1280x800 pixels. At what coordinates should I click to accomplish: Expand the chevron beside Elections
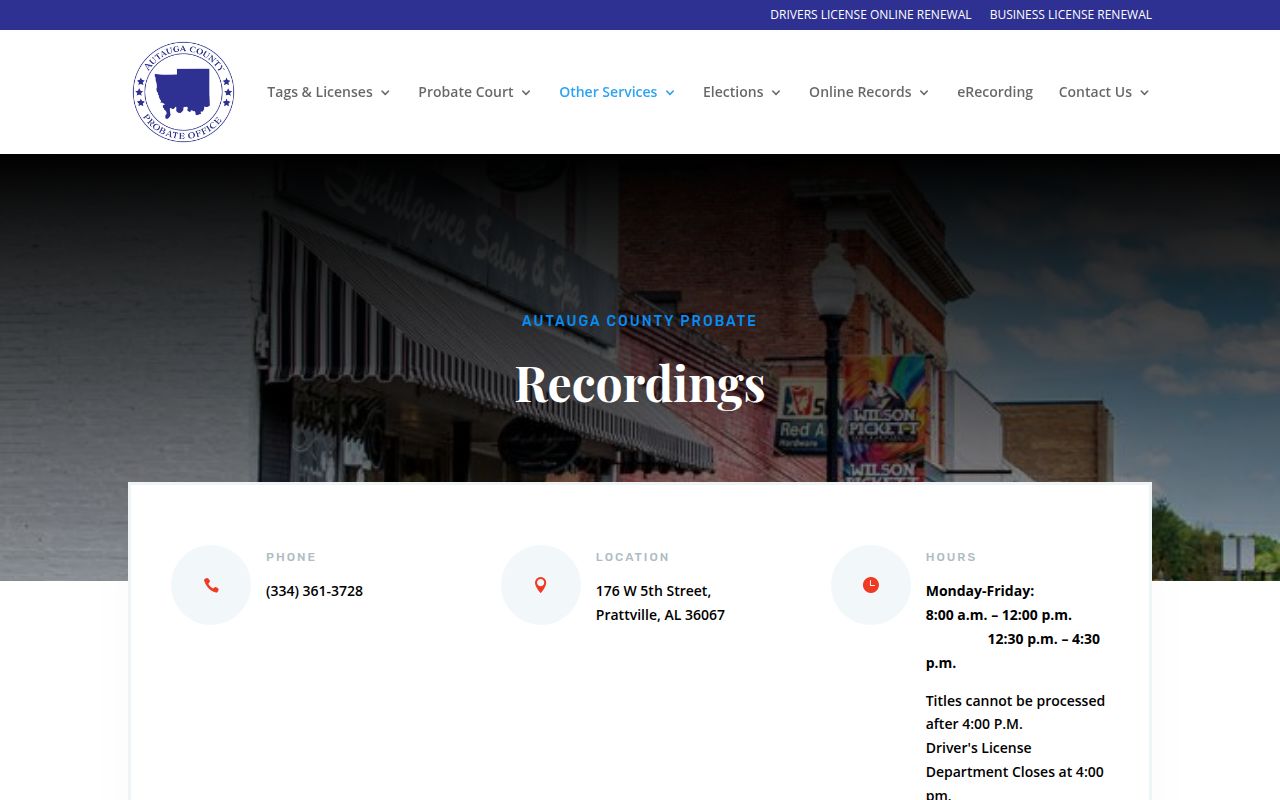tap(776, 93)
